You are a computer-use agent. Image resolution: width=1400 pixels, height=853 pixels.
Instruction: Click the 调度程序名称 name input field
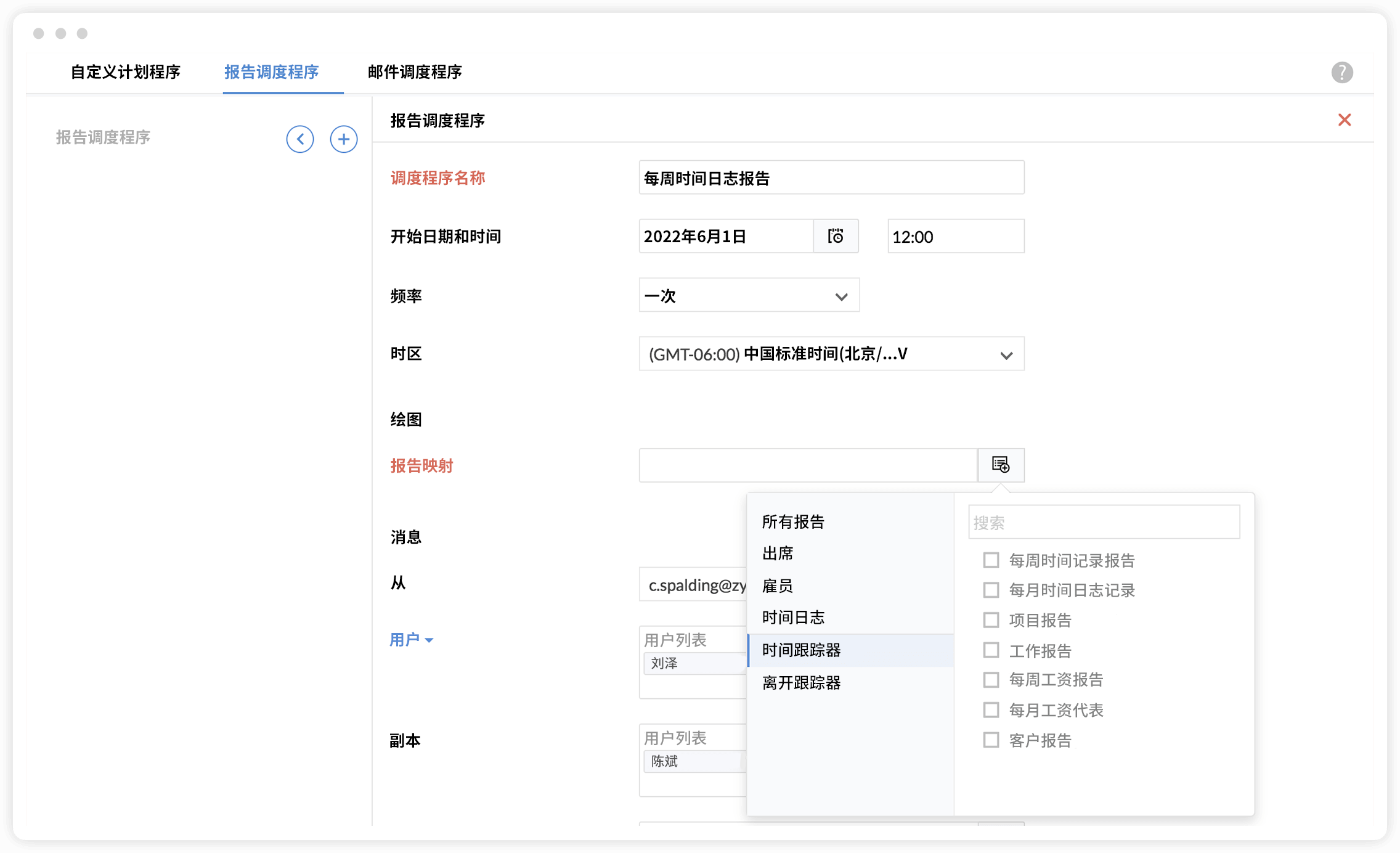click(831, 178)
